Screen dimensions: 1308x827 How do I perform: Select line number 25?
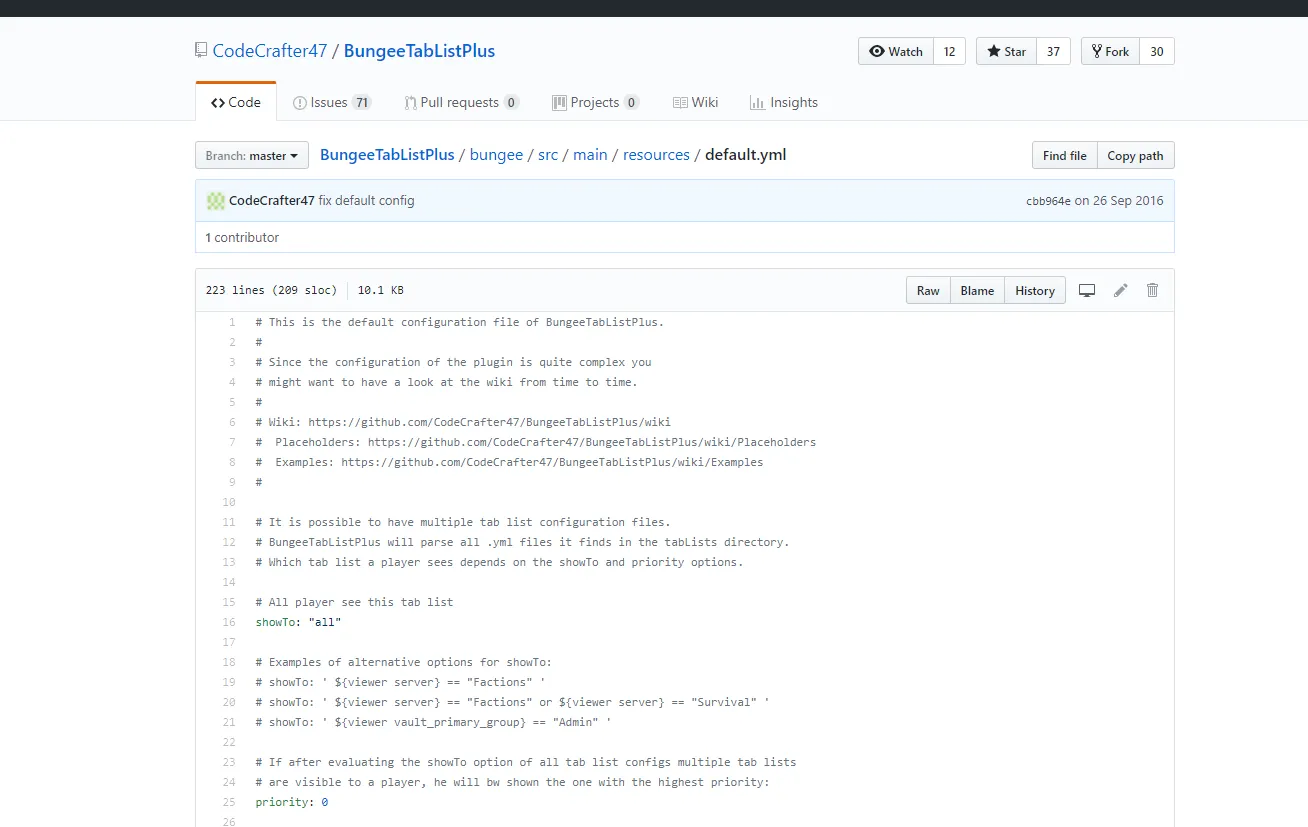pyautogui.click(x=229, y=802)
